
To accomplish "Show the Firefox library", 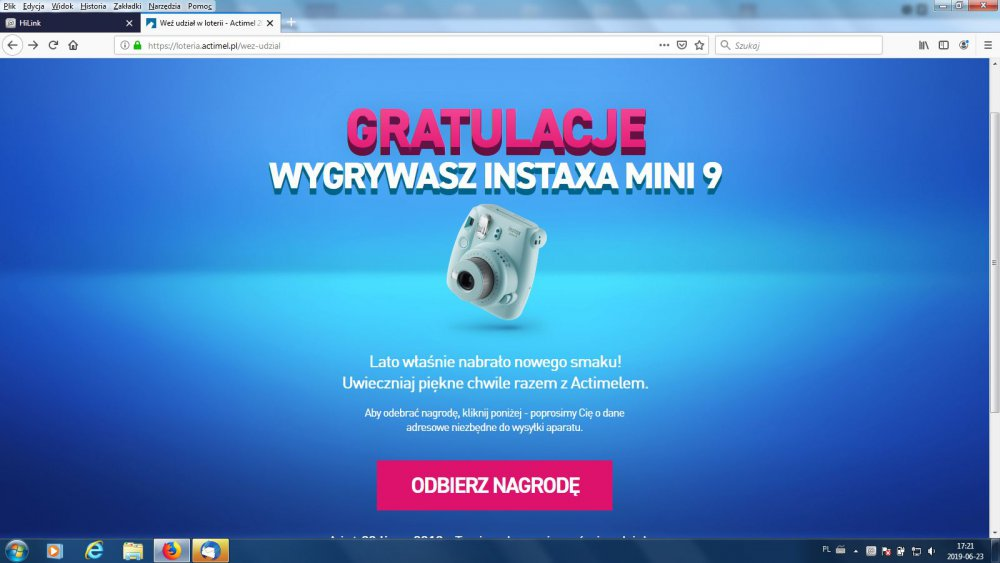I will coord(924,45).
